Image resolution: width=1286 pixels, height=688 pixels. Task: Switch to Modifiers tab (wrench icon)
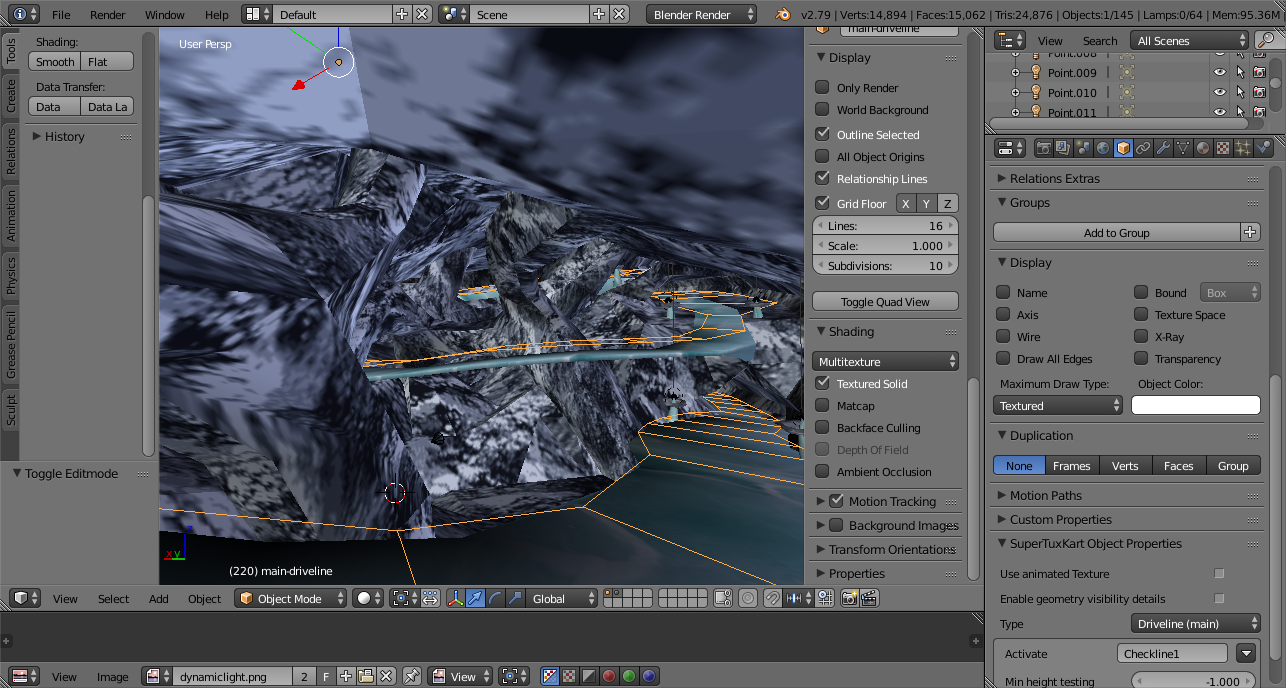tap(1163, 148)
